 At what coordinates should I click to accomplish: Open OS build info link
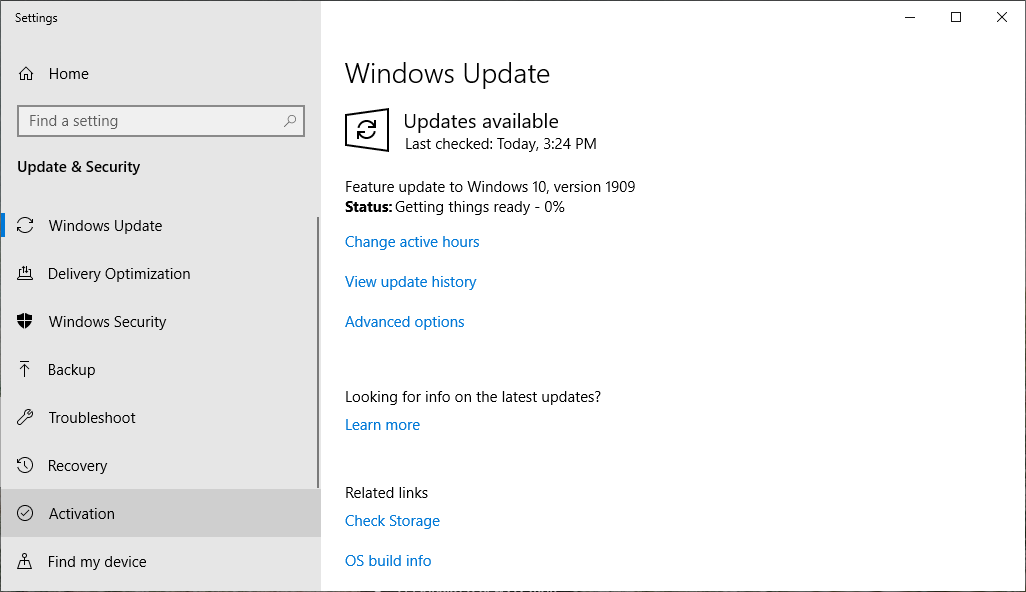point(388,561)
